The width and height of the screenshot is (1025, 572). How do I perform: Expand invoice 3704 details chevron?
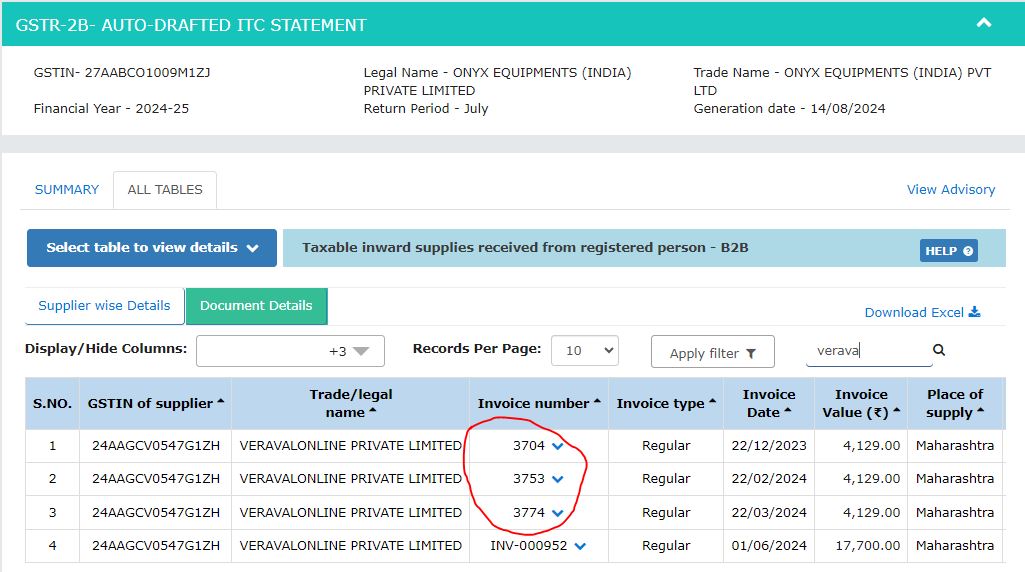coord(558,446)
